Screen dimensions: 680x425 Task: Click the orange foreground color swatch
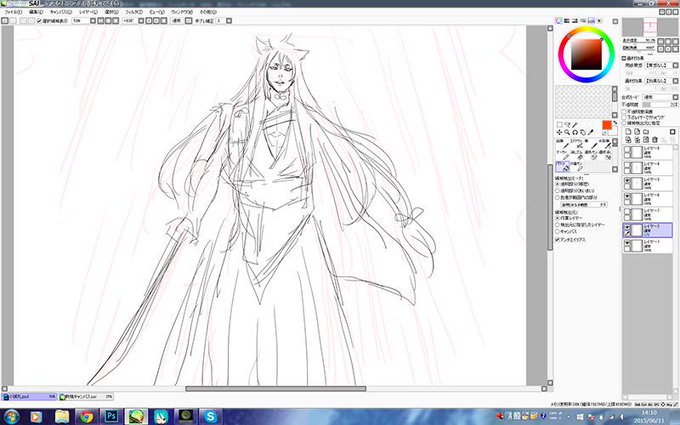pyautogui.click(x=607, y=125)
